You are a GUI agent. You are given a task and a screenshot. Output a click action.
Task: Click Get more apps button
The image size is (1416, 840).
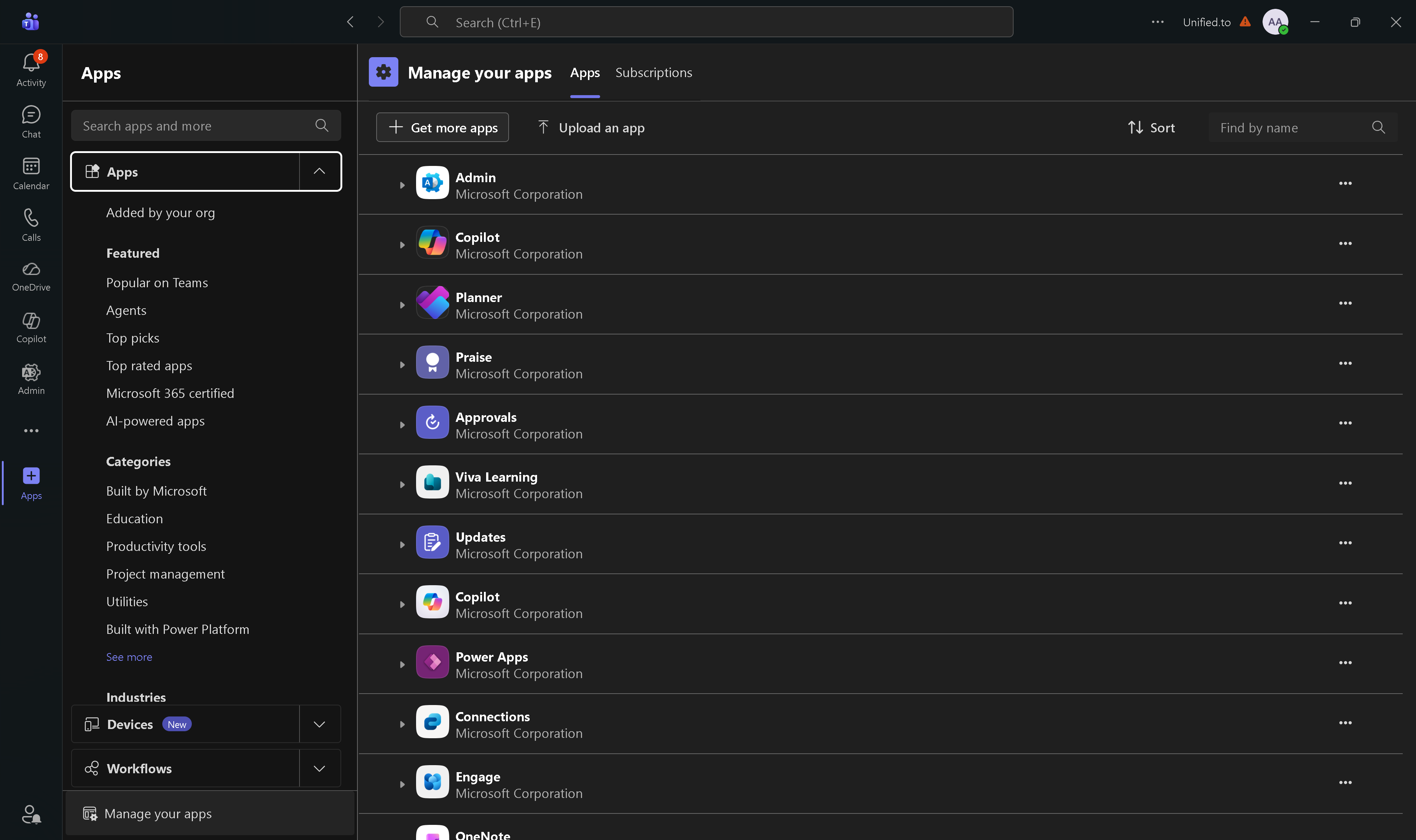[442, 128]
